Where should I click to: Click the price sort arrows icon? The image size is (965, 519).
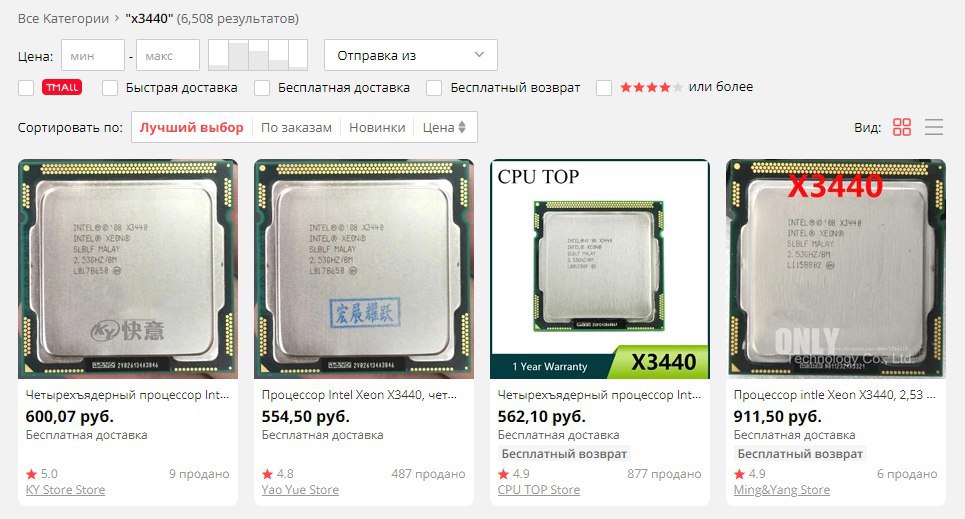(462, 127)
